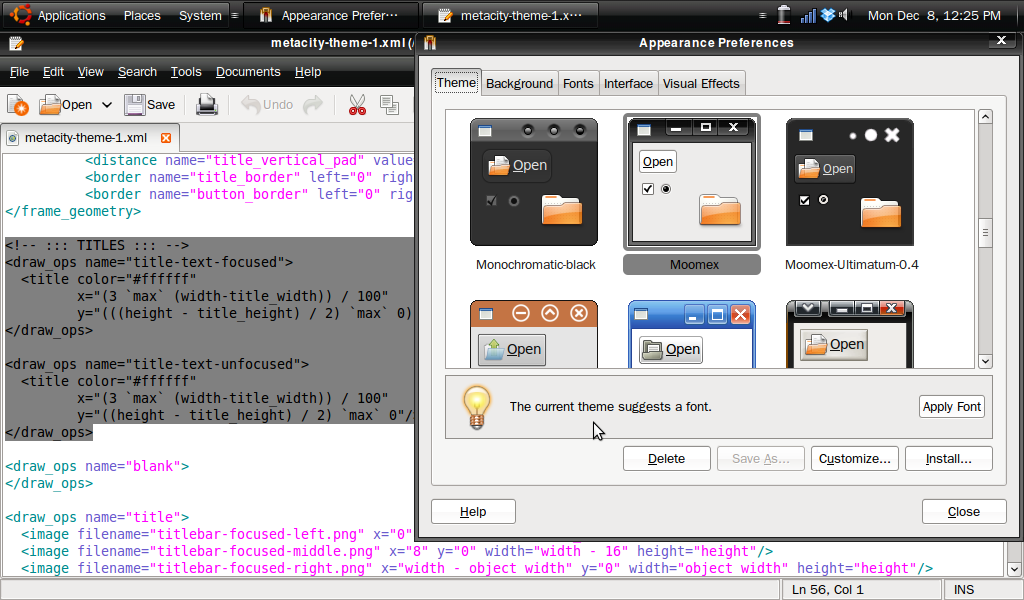Image resolution: width=1024 pixels, height=600 pixels.
Task: Close the metacity-theme-1.xml document tab
Action: coord(166,138)
